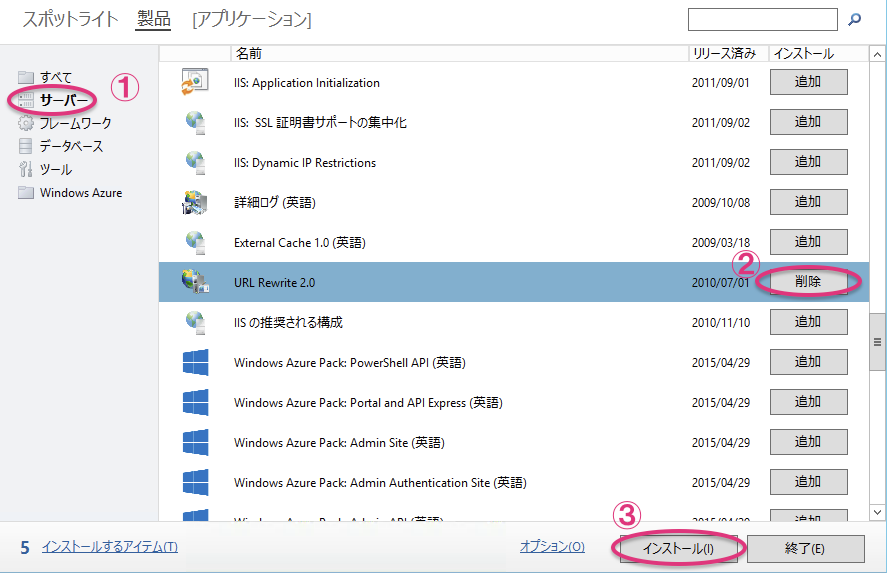
Task: Click the サーバー server icon
Action: pyautogui.click(x=25, y=100)
